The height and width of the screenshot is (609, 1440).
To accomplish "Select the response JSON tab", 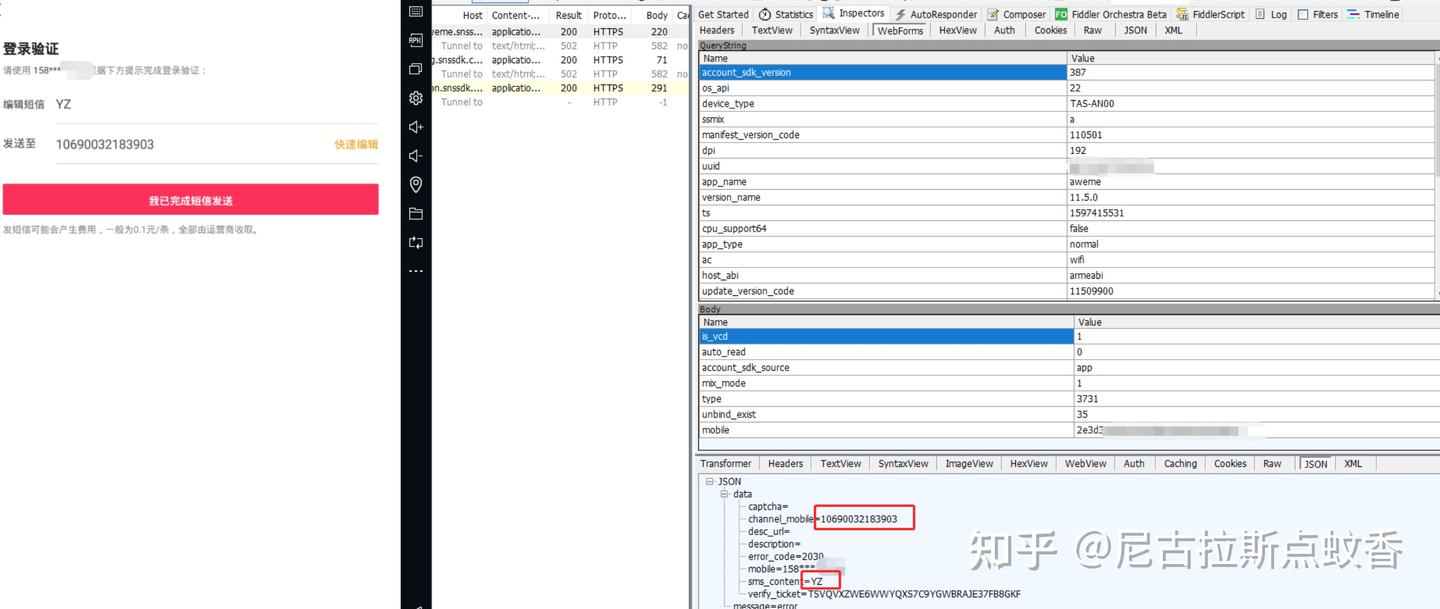I will [1315, 464].
